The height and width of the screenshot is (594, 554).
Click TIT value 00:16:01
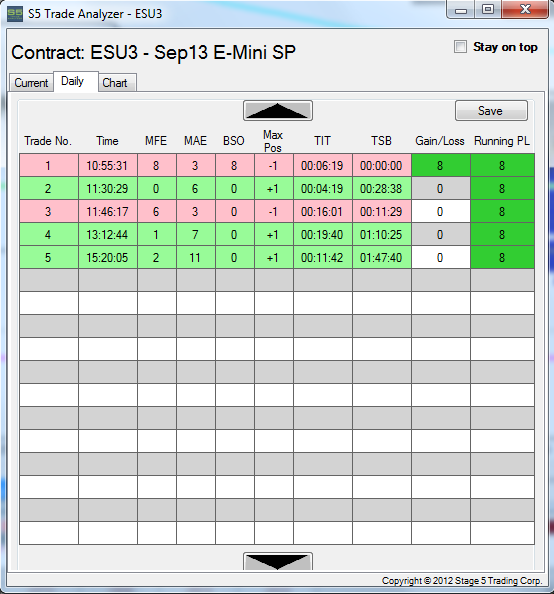point(322,211)
